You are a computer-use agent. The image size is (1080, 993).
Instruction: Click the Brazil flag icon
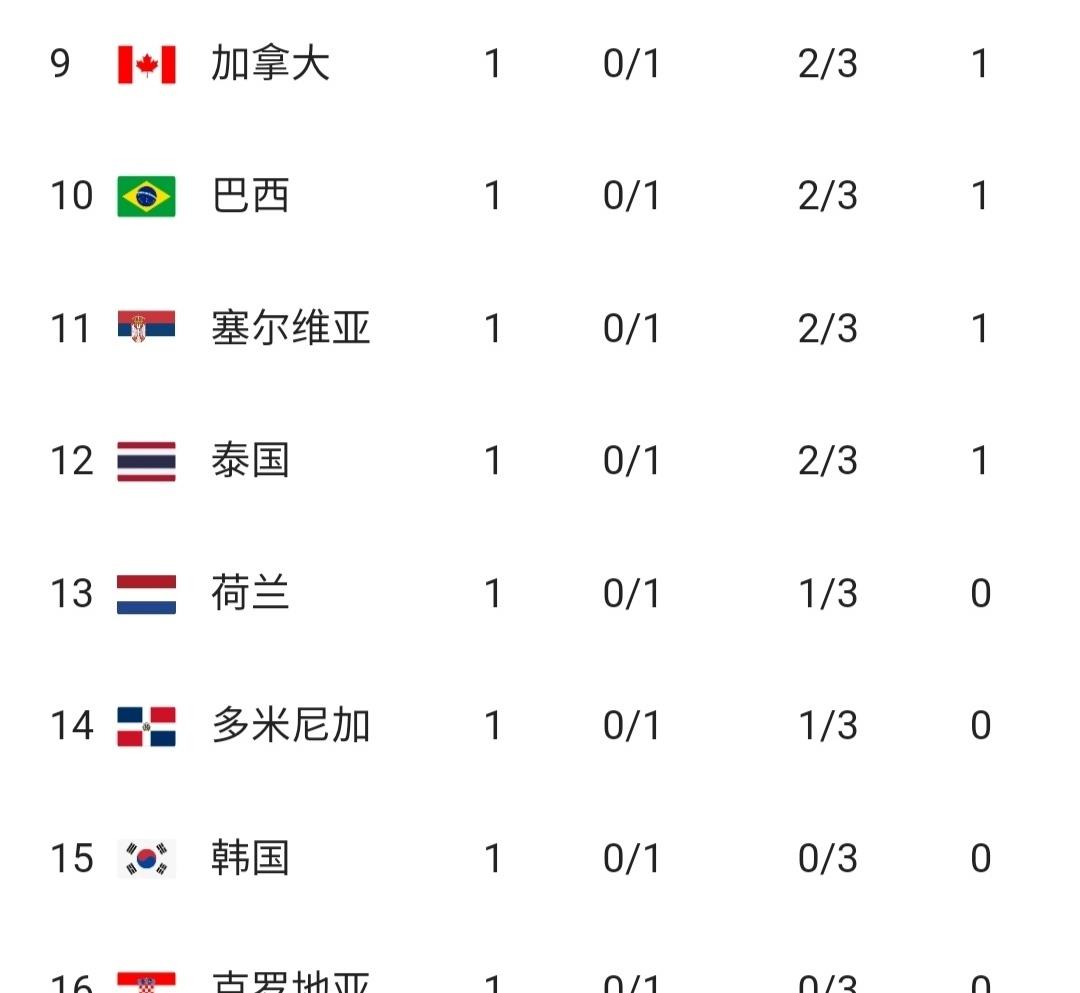point(146,196)
